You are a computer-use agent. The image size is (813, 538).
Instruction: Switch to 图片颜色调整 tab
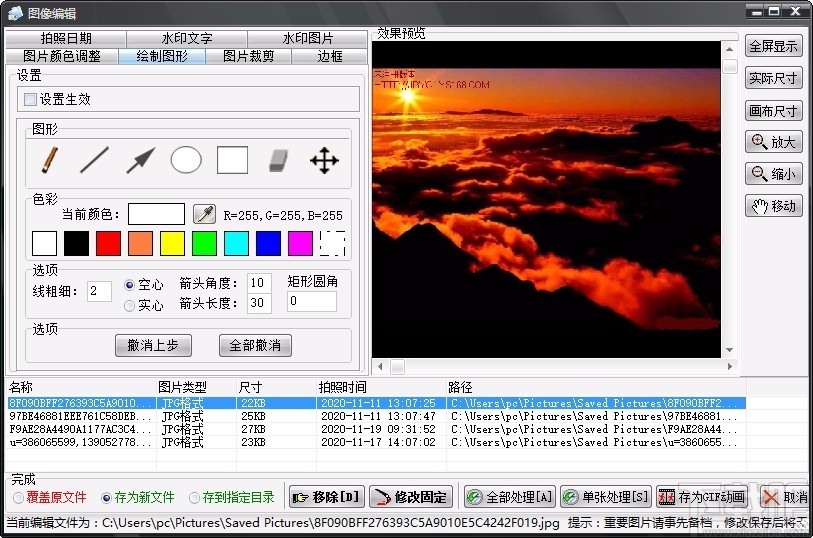coord(62,56)
